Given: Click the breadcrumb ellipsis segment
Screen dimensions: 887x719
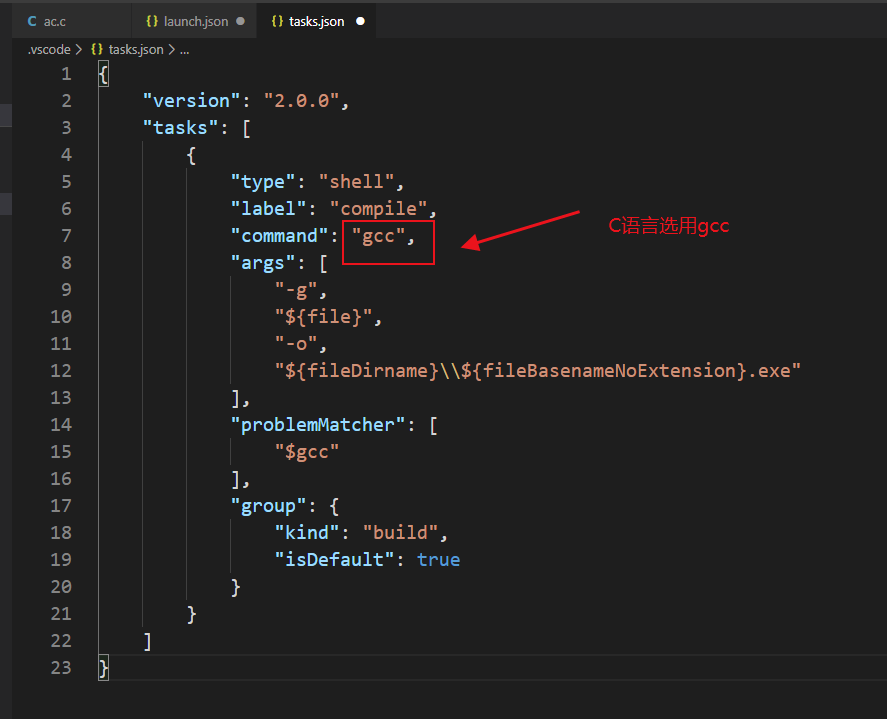Looking at the screenshot, I should [184, 50].
